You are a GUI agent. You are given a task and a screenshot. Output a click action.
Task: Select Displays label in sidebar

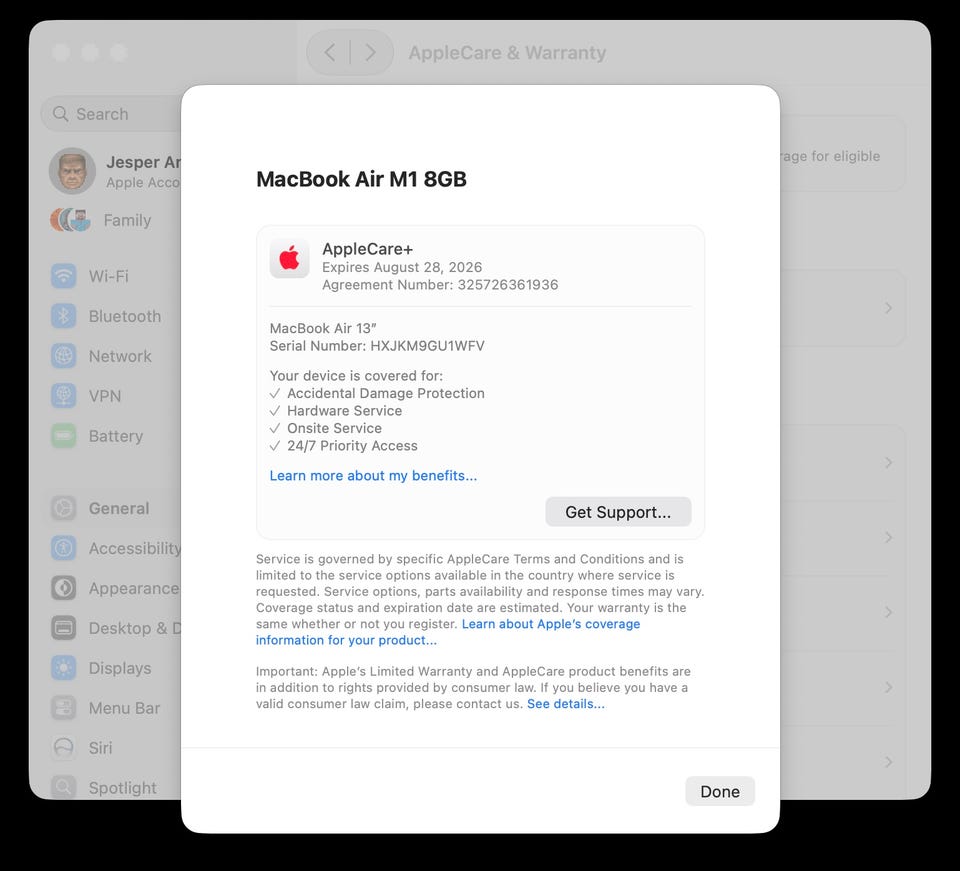119,668
